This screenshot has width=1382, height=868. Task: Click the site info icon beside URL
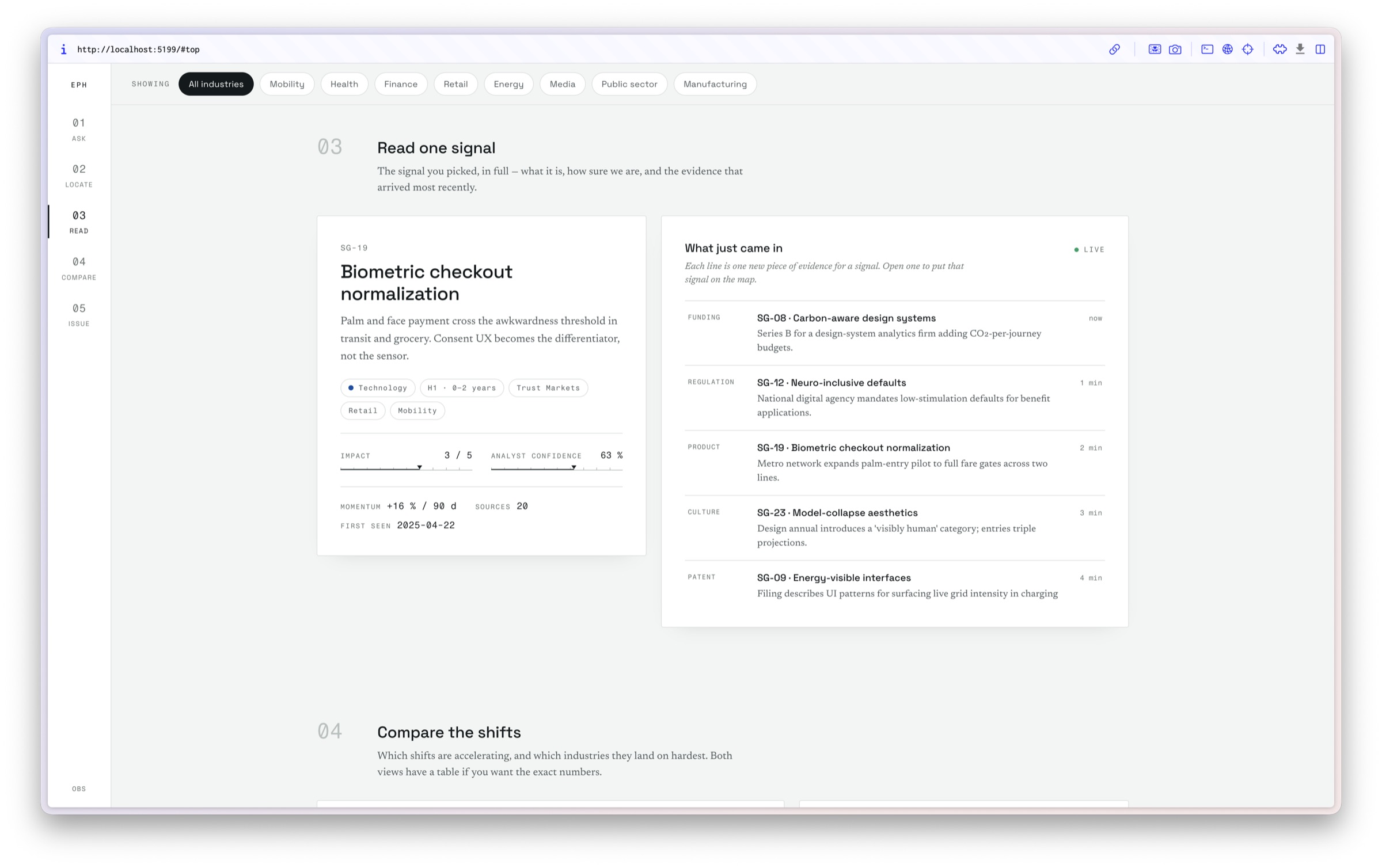pyautogui.click(x=63, y=50)
